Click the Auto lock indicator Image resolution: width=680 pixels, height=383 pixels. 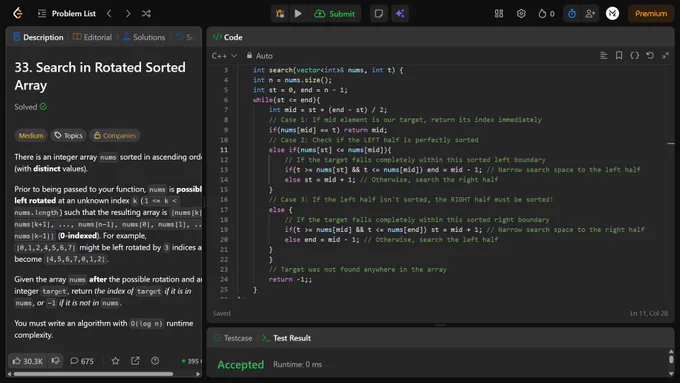259,56
